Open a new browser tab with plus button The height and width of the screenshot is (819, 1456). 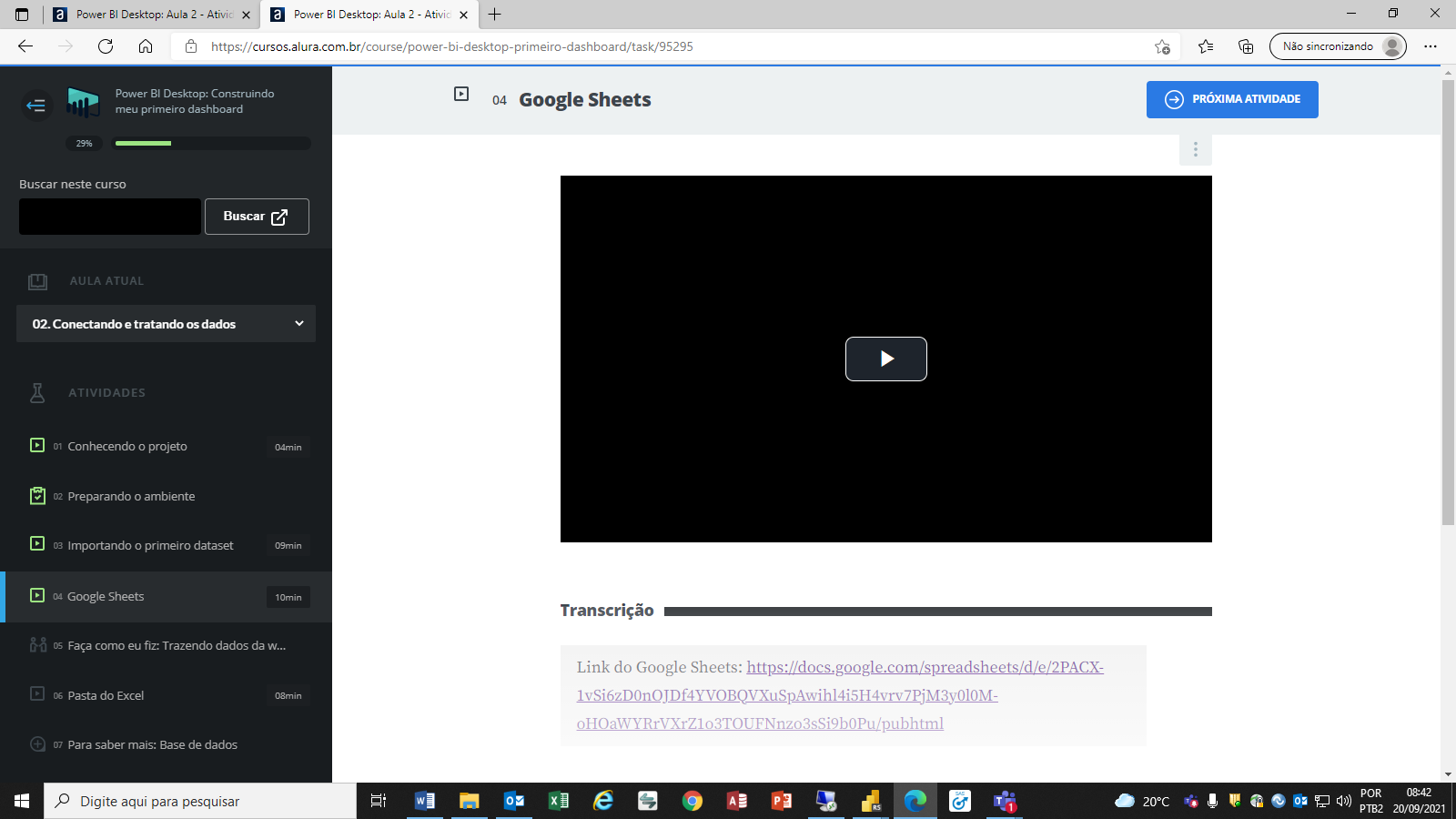pyautogui.click(x=495, y=15)
